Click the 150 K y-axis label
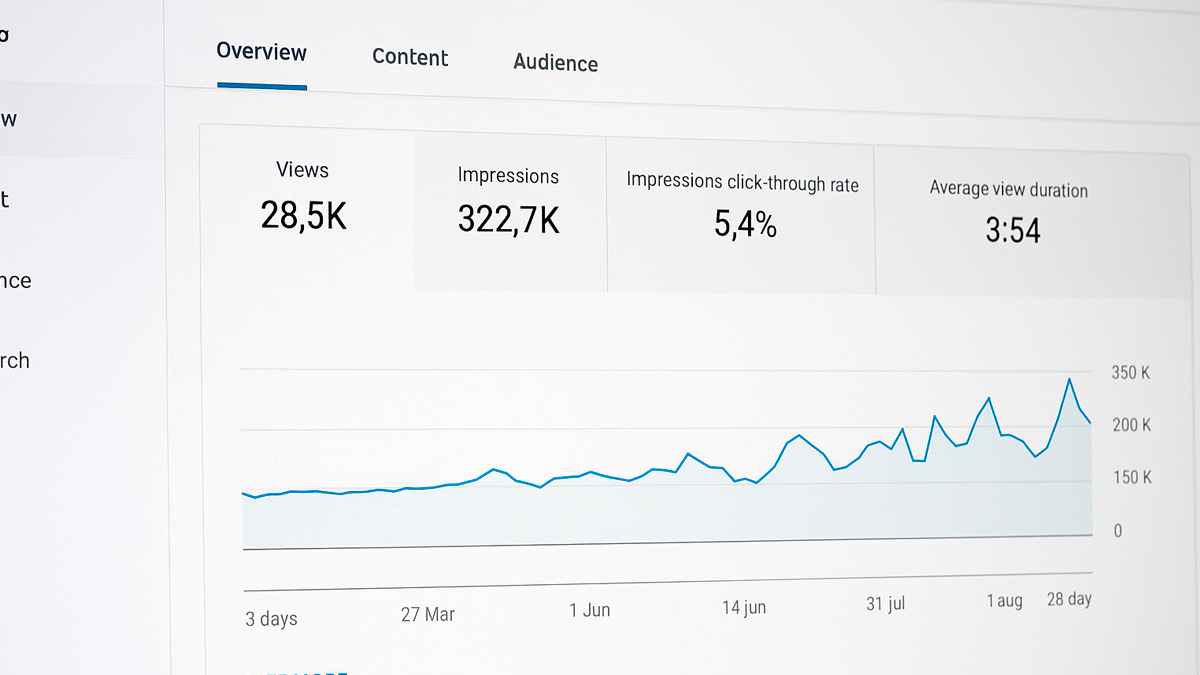This screenshot has height=675, width=1200. click(x=1132, y=478)
